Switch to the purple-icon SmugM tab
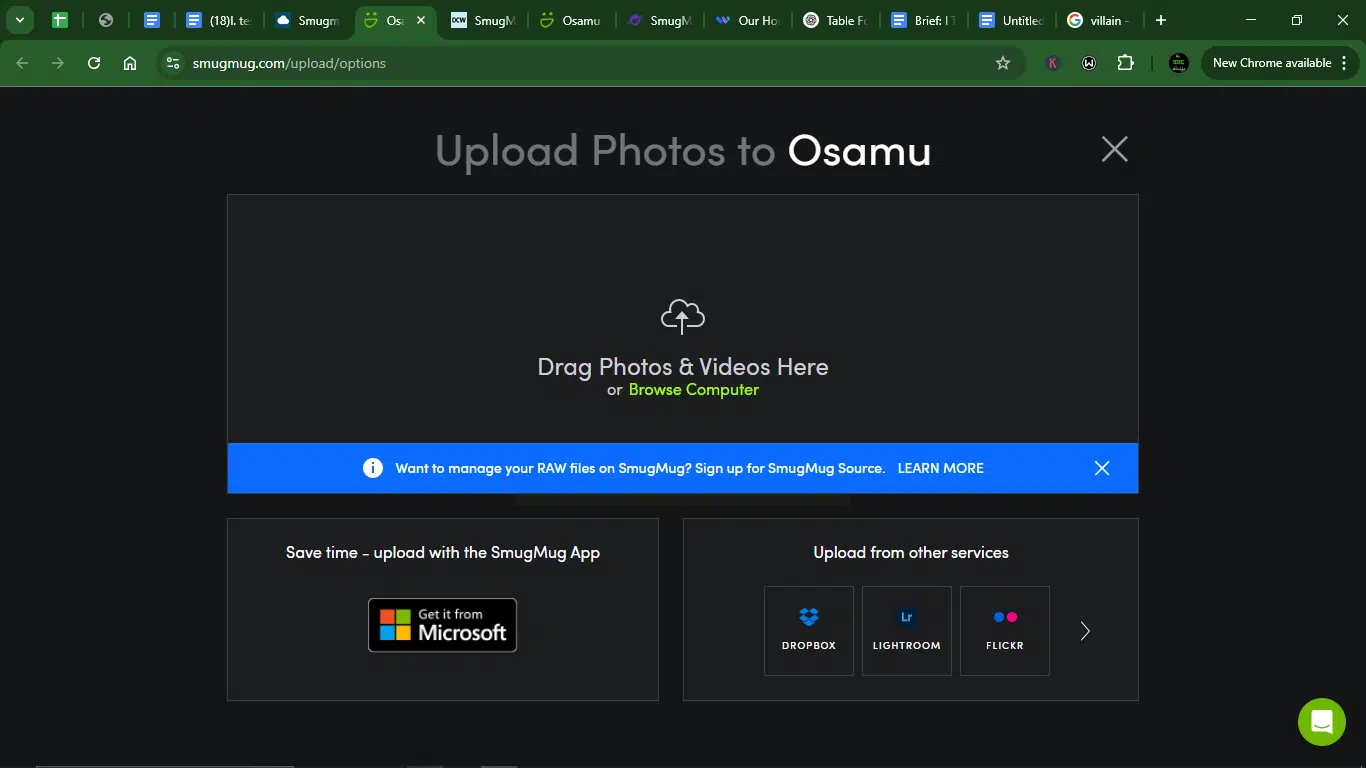This screenshot has width=1366, height=768. pyautogui.click(x=659, y=20)
